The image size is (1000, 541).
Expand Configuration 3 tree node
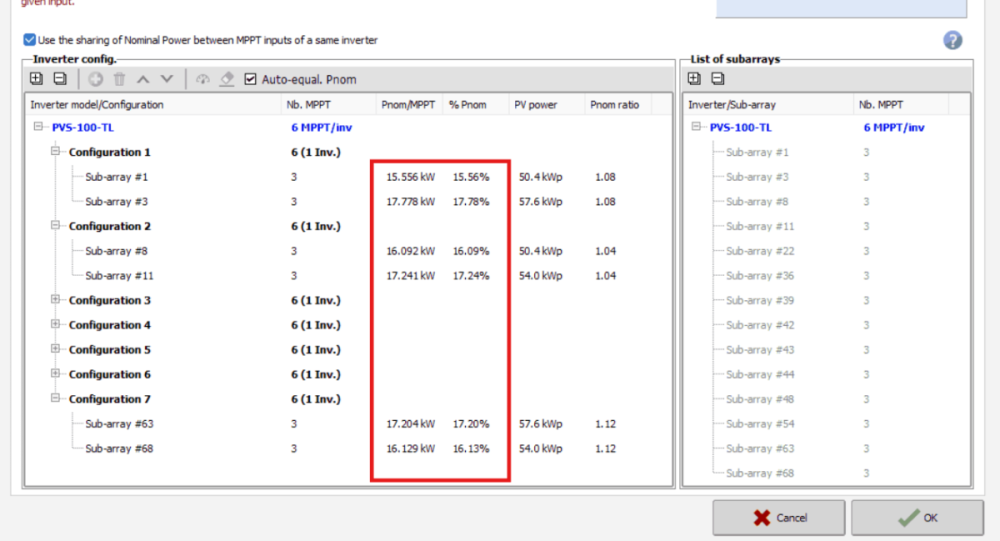pyautogui.click(x=56, y=300)
